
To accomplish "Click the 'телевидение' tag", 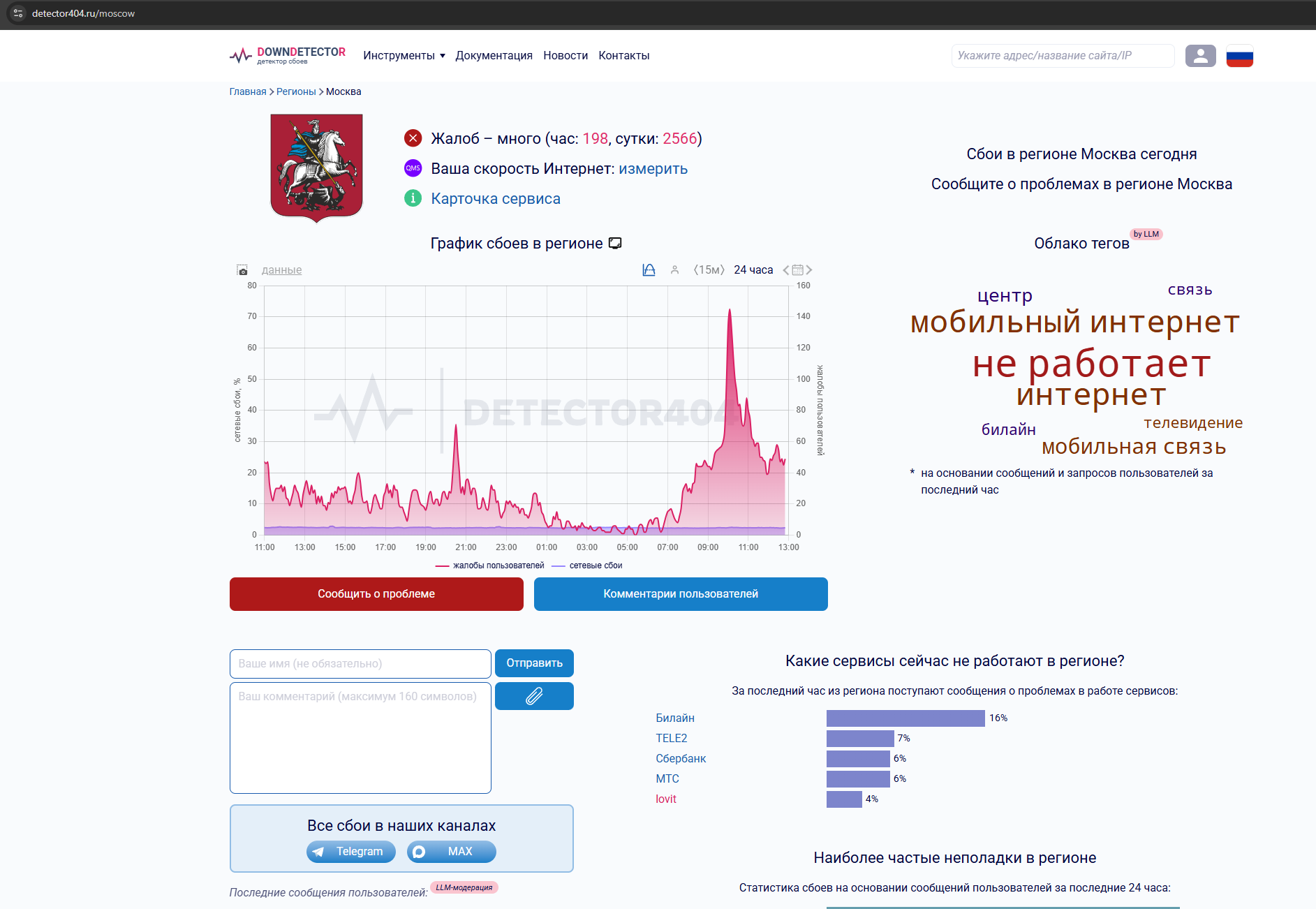I will (x=1193, y=423).
